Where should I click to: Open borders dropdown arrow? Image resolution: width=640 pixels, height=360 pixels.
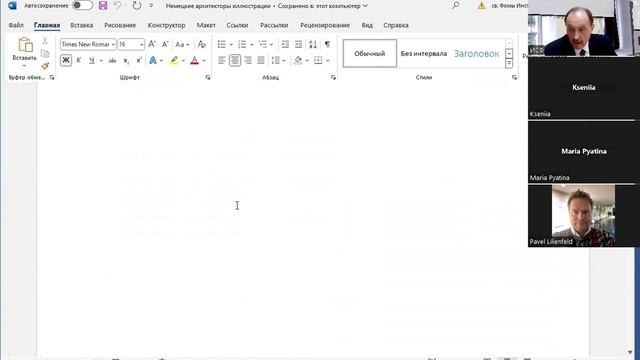(x=328, y=60)
